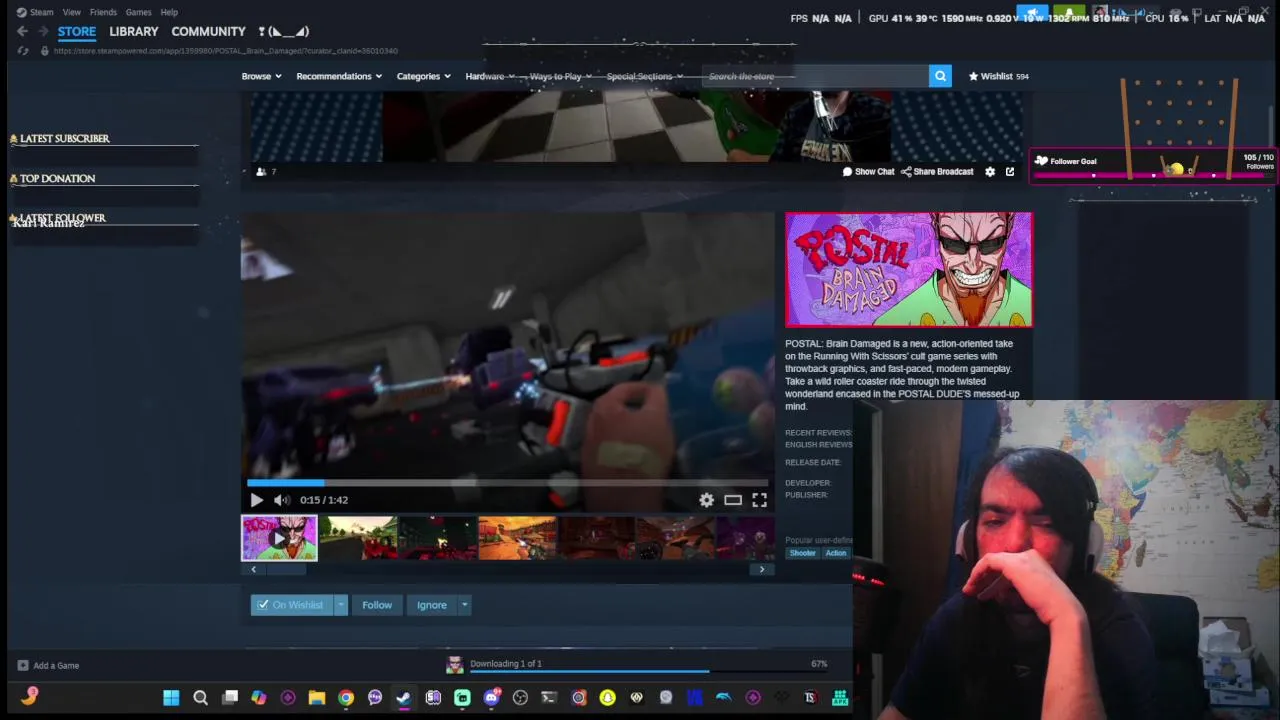The width and height of the screenshot is (1280, 720).
Task: Expand Hardware menu
Action: [x=490, y=76]
